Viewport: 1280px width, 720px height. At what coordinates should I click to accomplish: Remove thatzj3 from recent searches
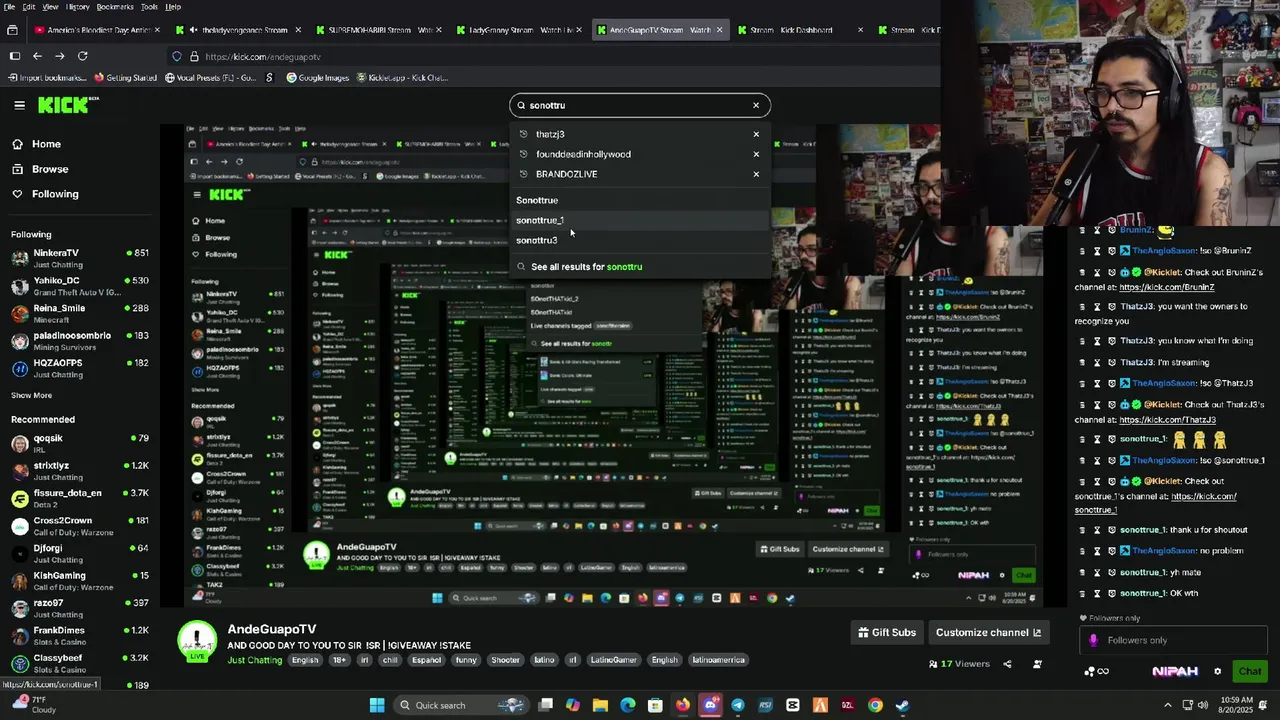pyautogui.click(x=756, y=134)
